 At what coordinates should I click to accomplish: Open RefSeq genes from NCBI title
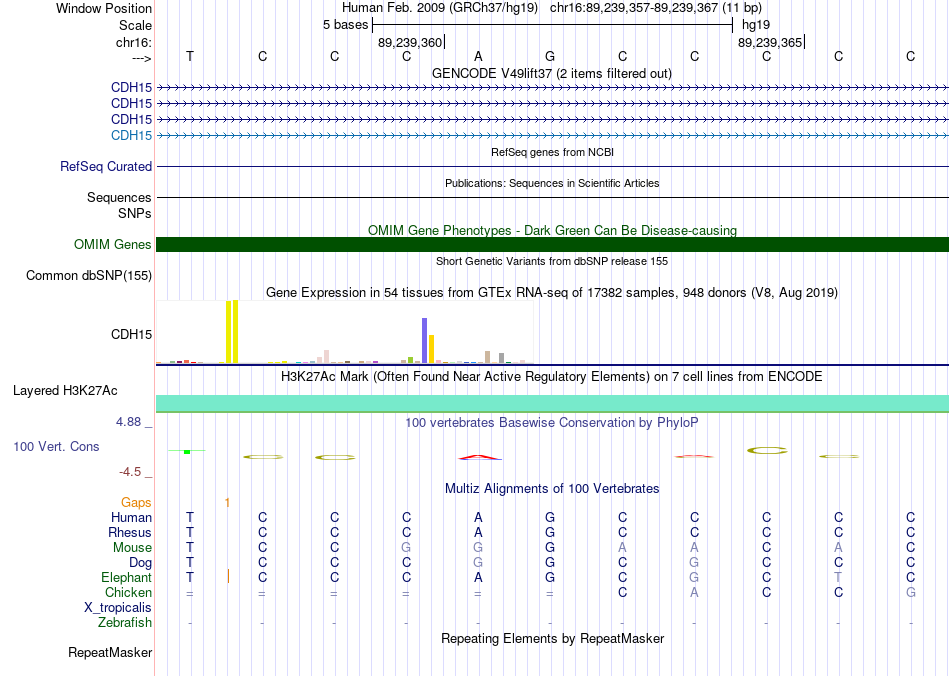(x=552, y=152)
